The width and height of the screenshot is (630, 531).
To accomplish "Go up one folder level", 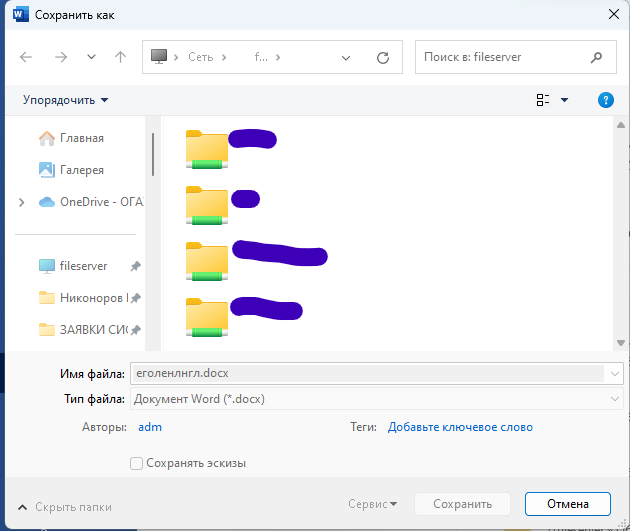I will click(120, 57).
